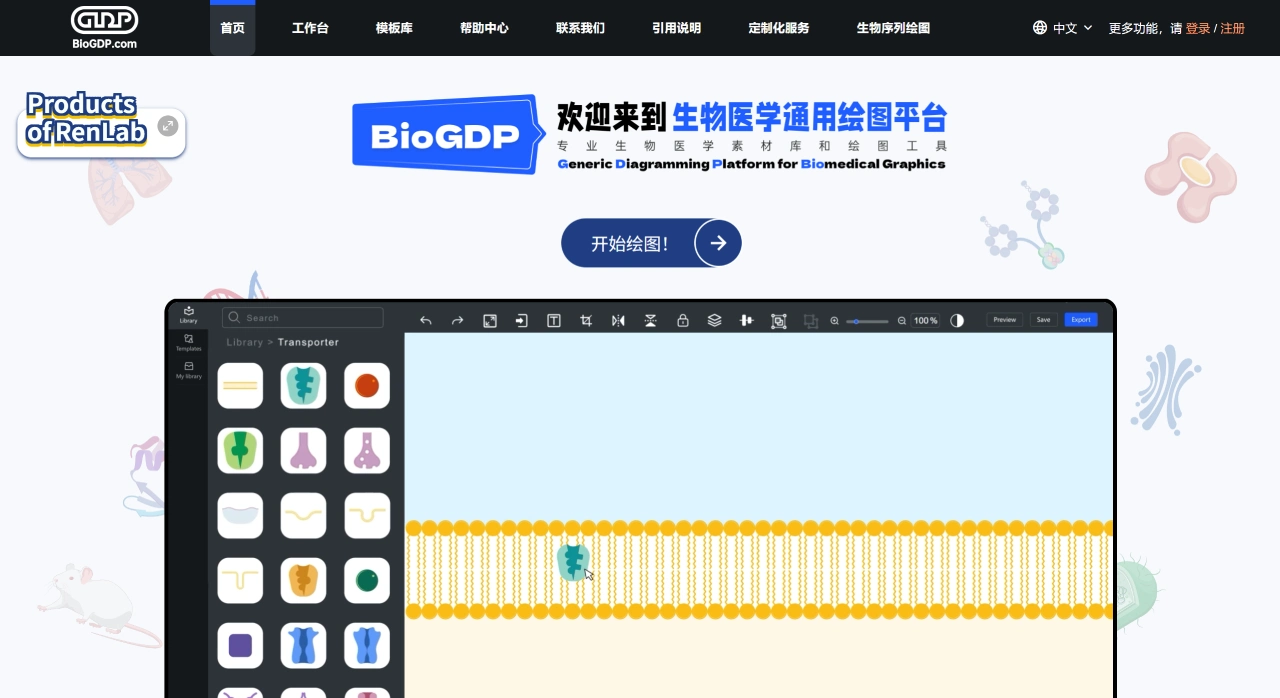Click the teal protein placed on membrane
This screenshot has width=1280, height=698.
pyautogui.click(x=573, y=563)
